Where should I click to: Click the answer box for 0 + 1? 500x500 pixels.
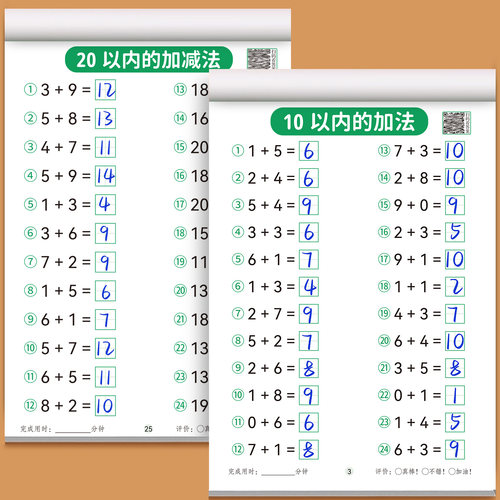pyautogui.click(x=455, y=395)
